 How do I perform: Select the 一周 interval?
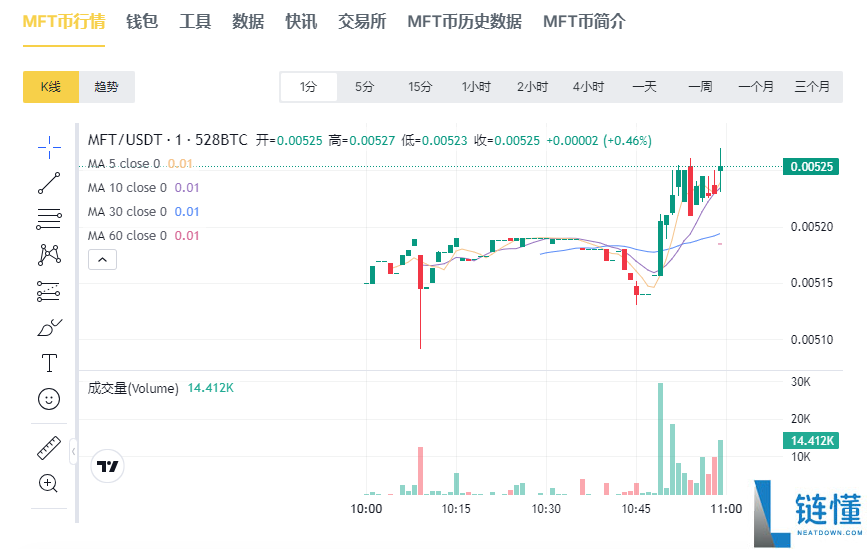701,87
